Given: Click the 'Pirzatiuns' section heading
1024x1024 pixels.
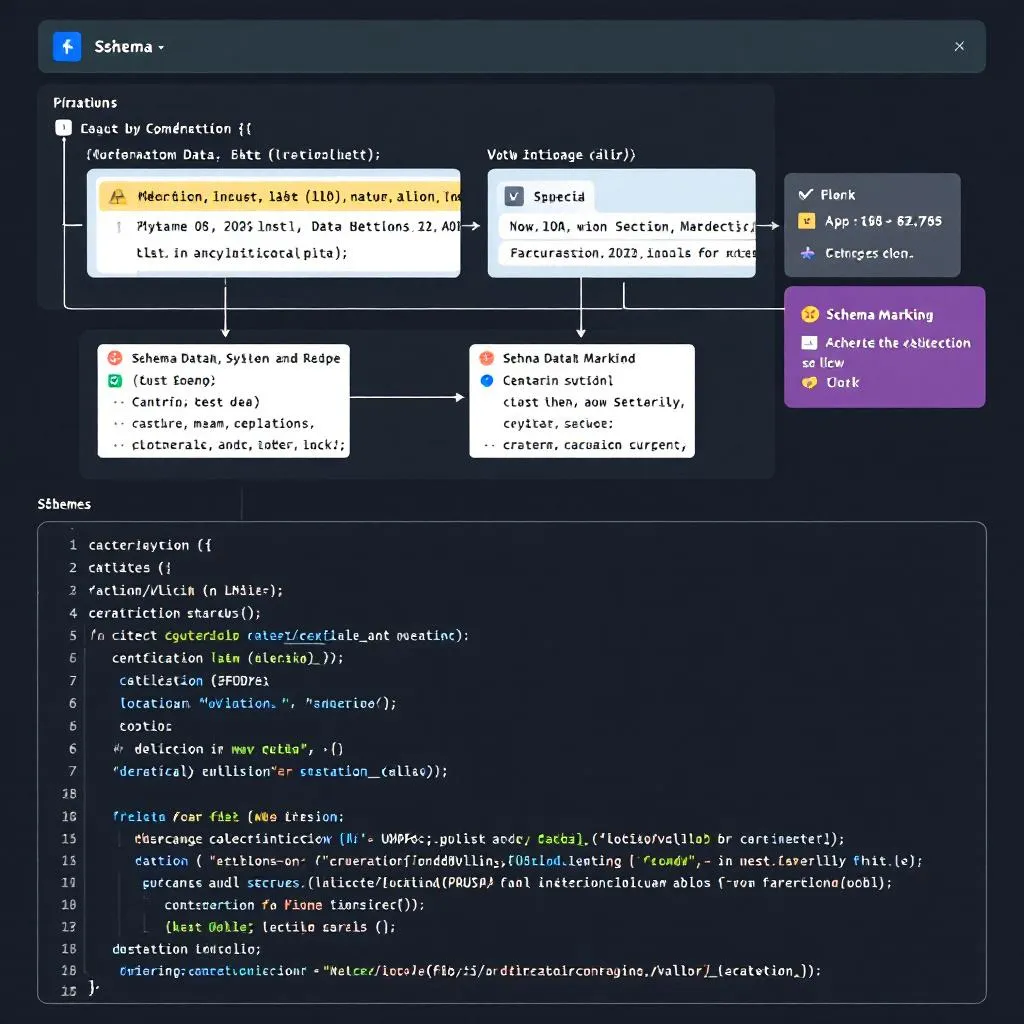Looking at the screenshot, I should click(x=85, y=102).
